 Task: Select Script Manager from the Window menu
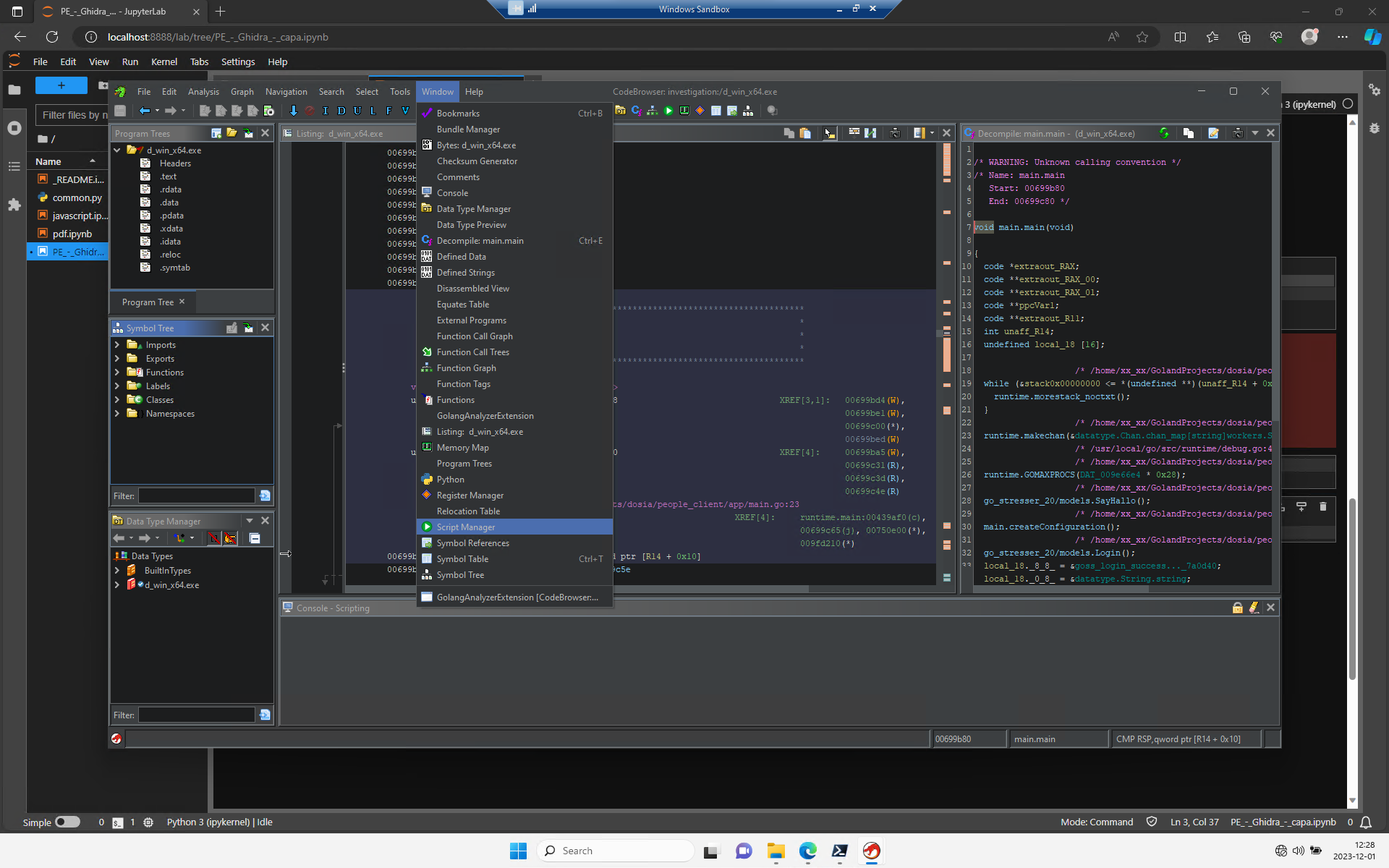pos(466,527)
